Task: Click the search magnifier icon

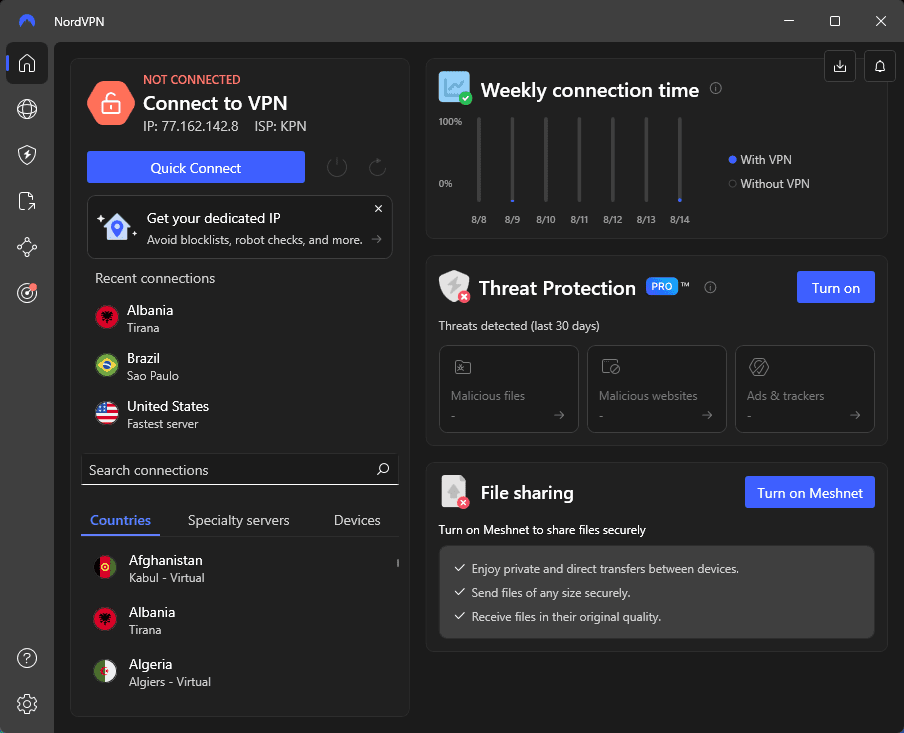Action: (x=383, y=469)
